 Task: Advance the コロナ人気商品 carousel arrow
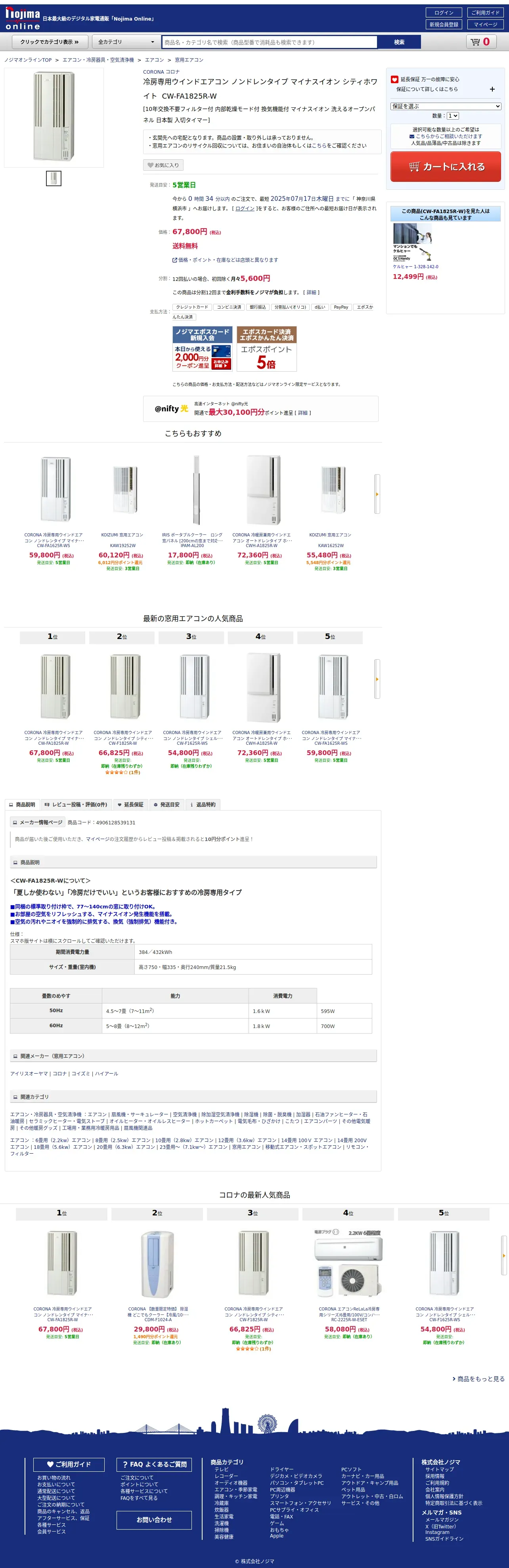503,1255
